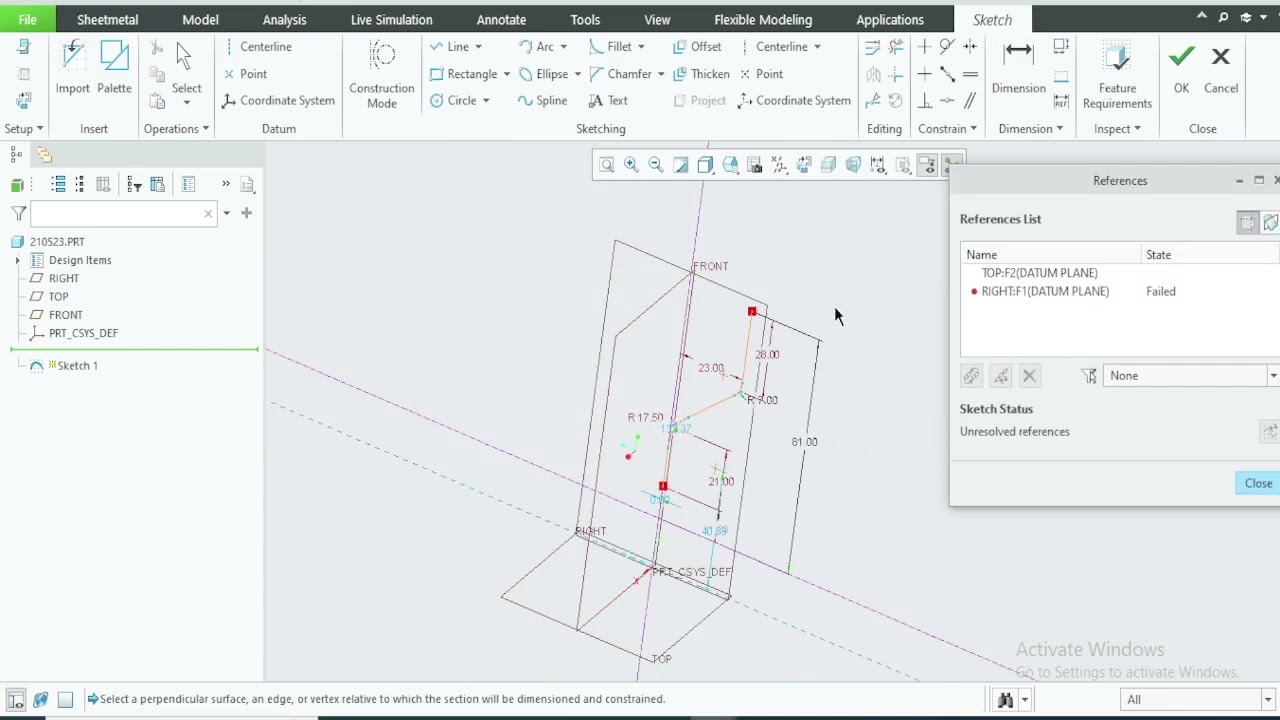1280x720 pixels.
Task: Select the Spline tool
Action: pos(542,100)
